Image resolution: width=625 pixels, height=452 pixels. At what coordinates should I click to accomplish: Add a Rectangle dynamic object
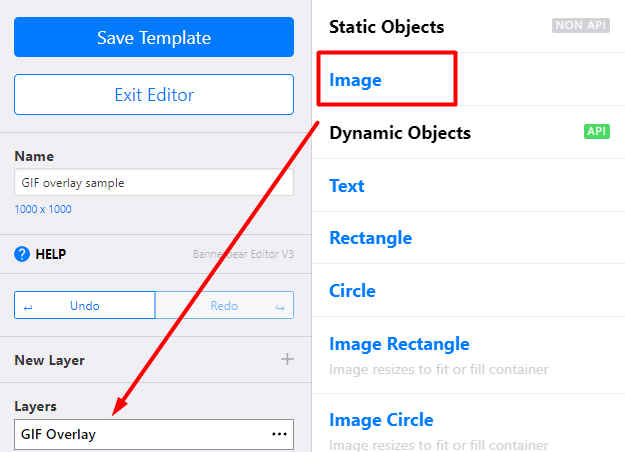370,238
